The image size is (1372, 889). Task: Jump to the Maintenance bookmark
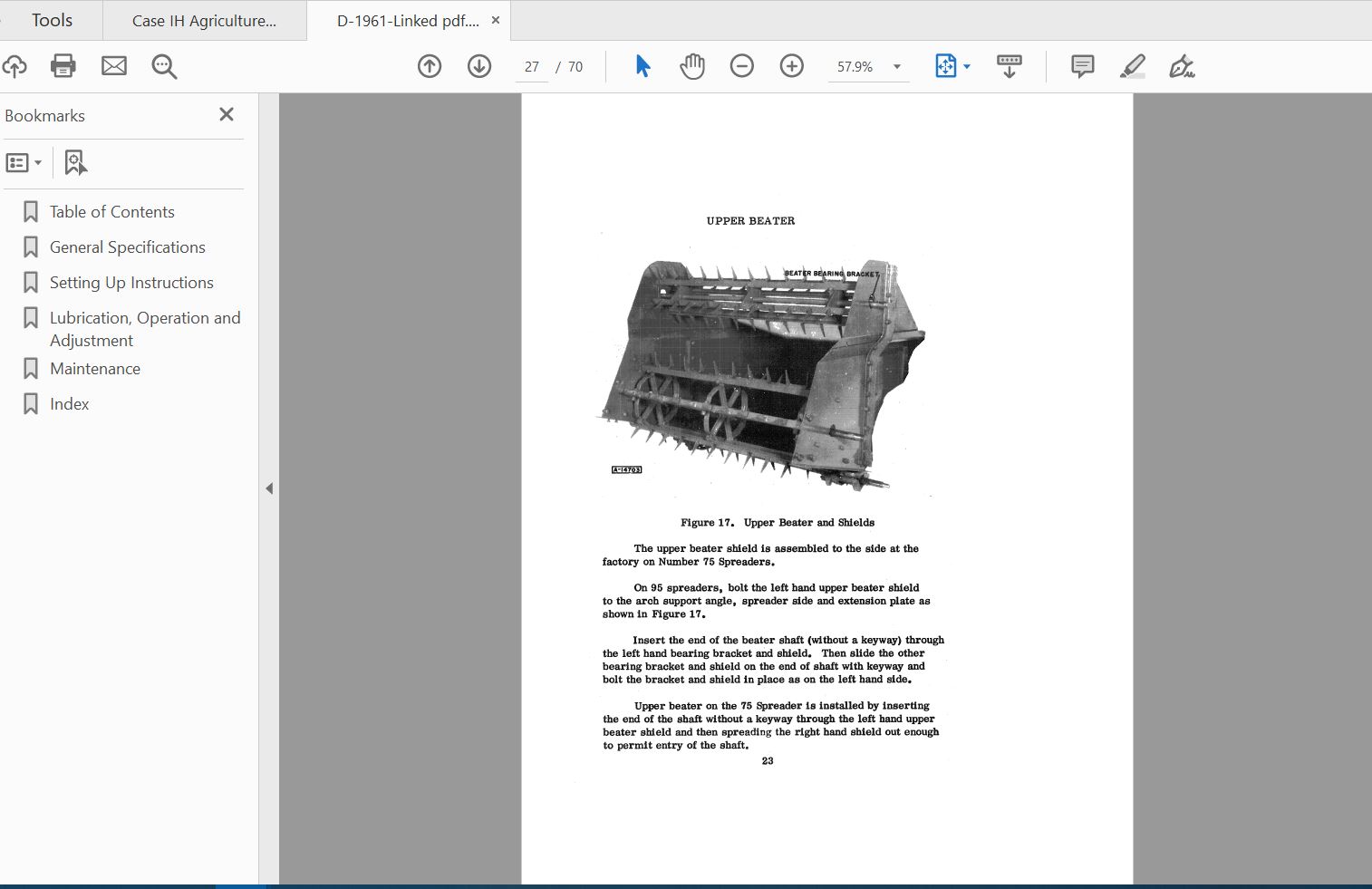[x=95, y=369]
